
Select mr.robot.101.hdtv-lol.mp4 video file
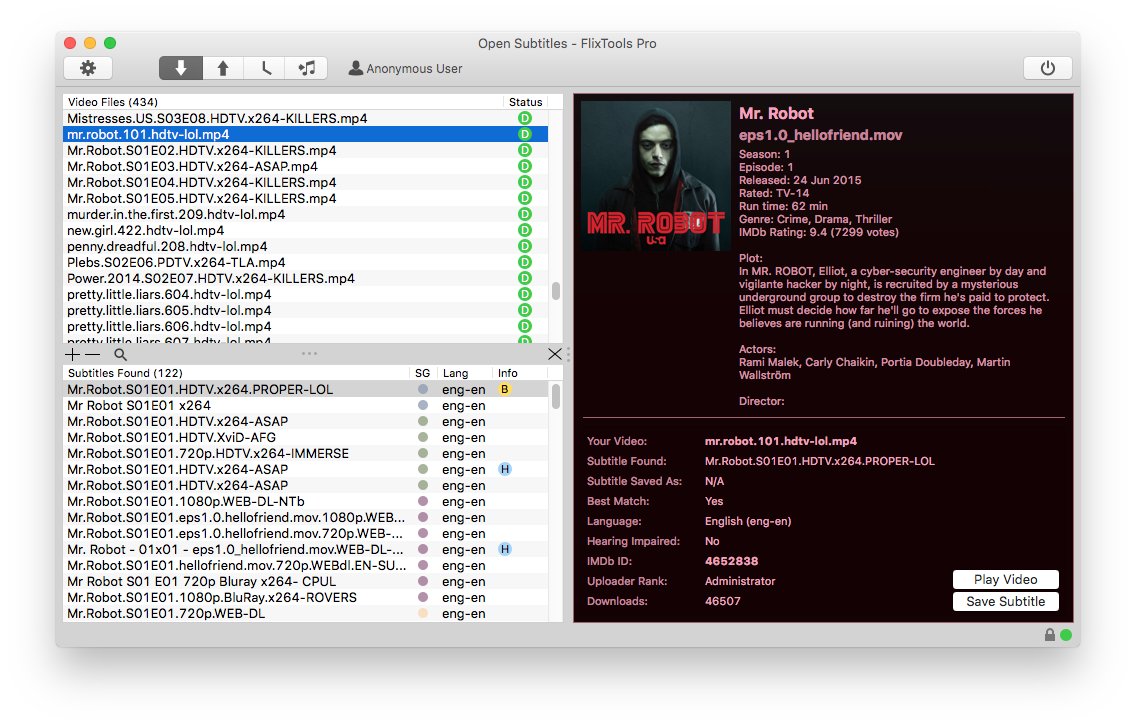pos(305,134)
